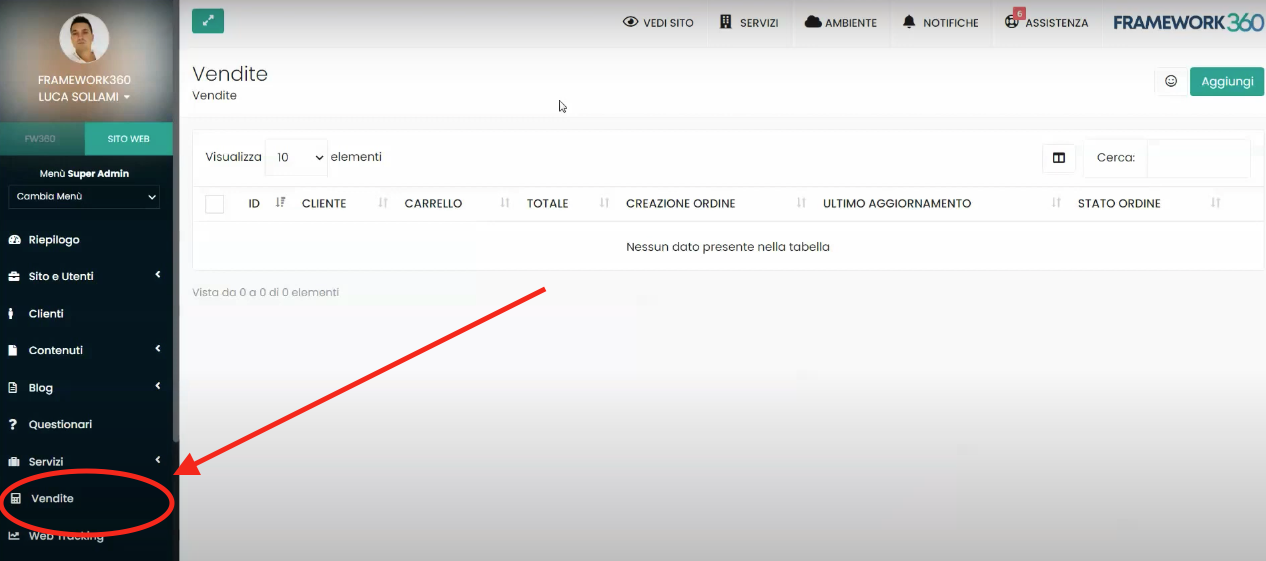
Task: Switch to the FW360 tab
Action: click(x=41, y=139)
